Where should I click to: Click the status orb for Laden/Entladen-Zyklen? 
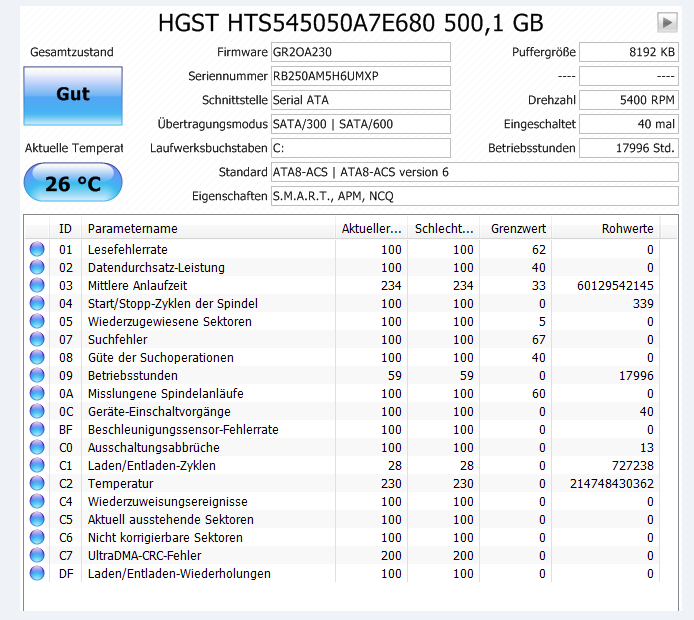point(37,466)
